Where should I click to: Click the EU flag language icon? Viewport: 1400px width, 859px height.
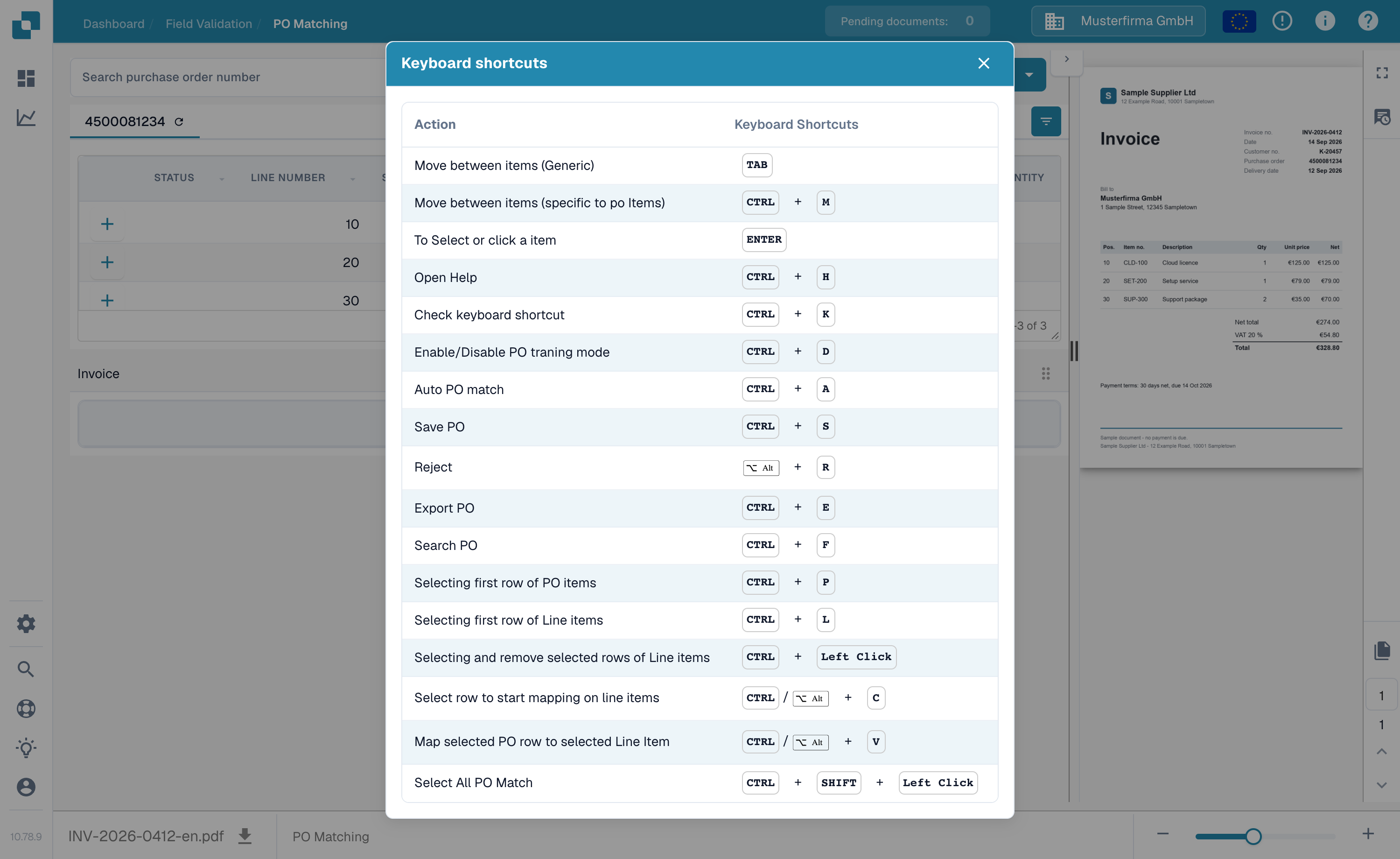point(1239,21)
